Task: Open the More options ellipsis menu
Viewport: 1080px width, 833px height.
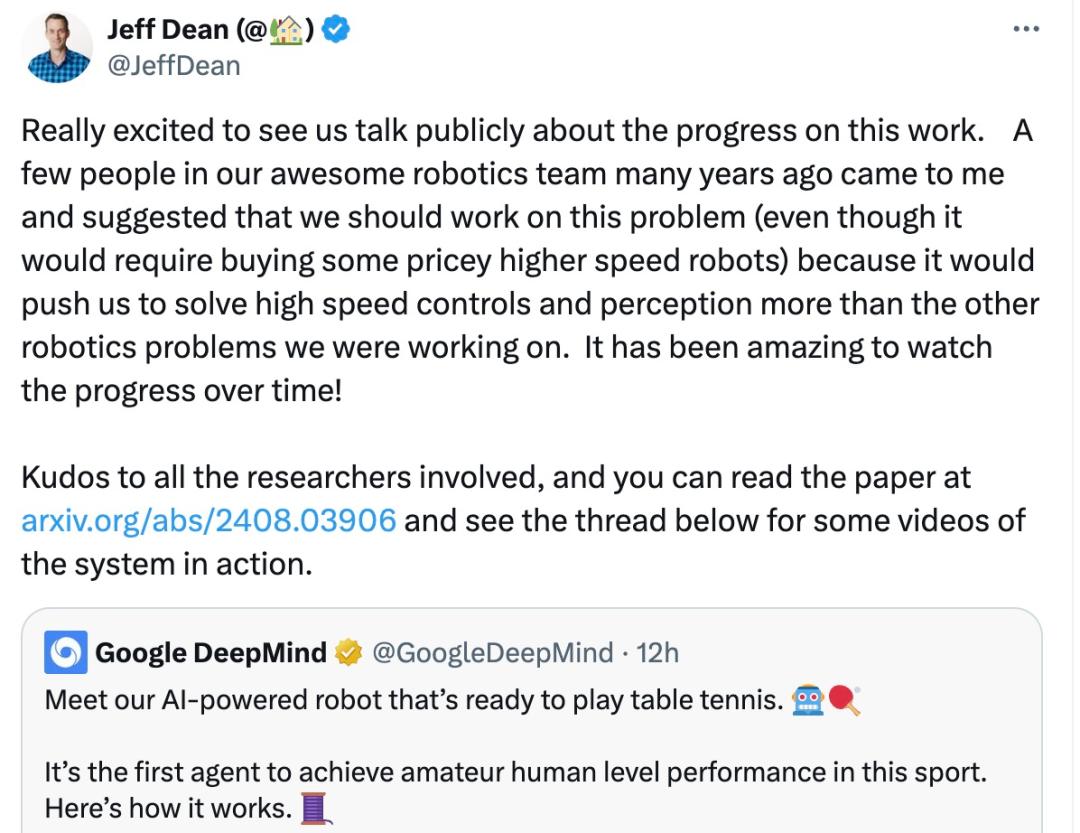Action: coord(1026,28)
